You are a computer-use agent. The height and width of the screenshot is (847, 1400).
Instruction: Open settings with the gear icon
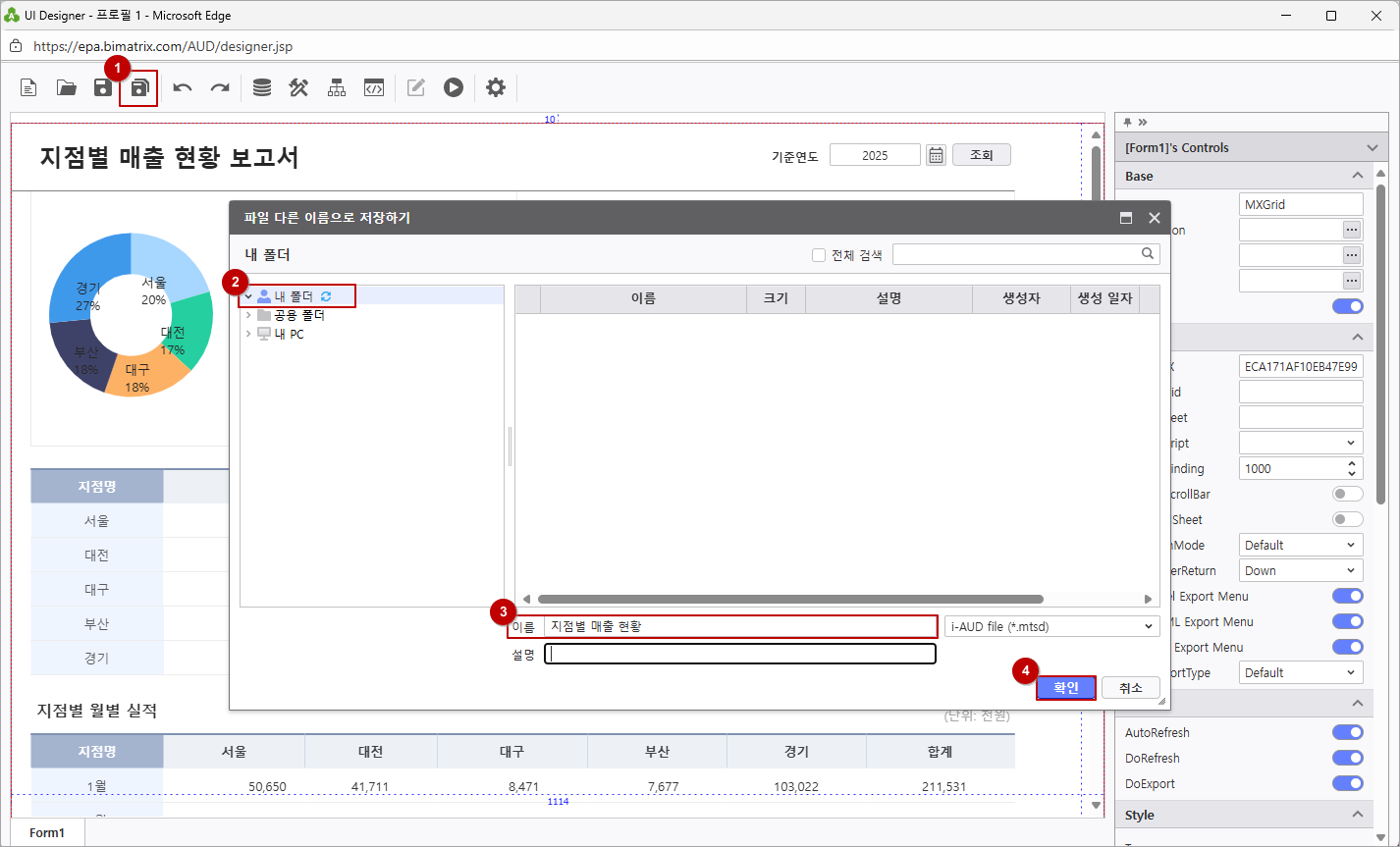tap(496, 88)
